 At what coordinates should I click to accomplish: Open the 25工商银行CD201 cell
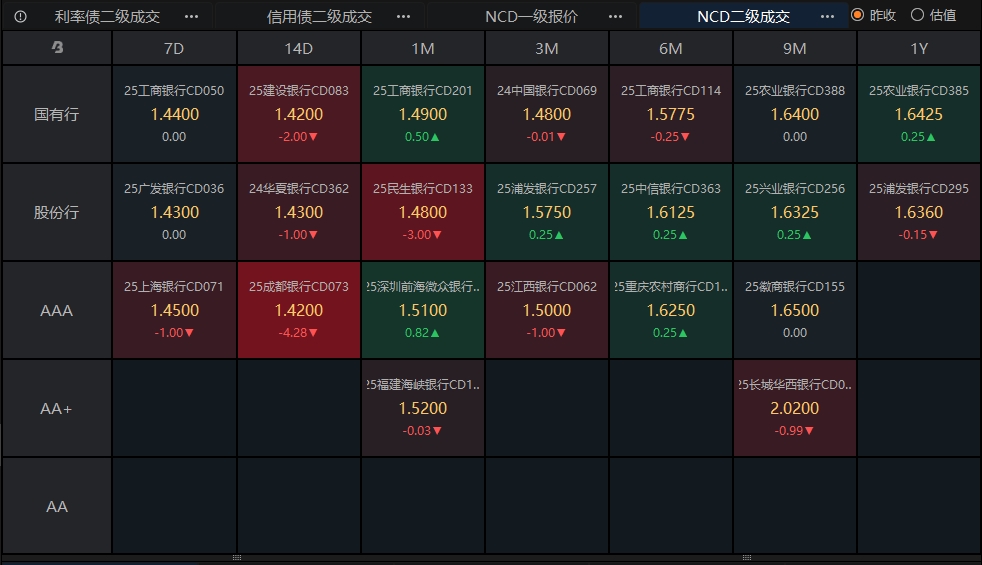pos(423,114)
